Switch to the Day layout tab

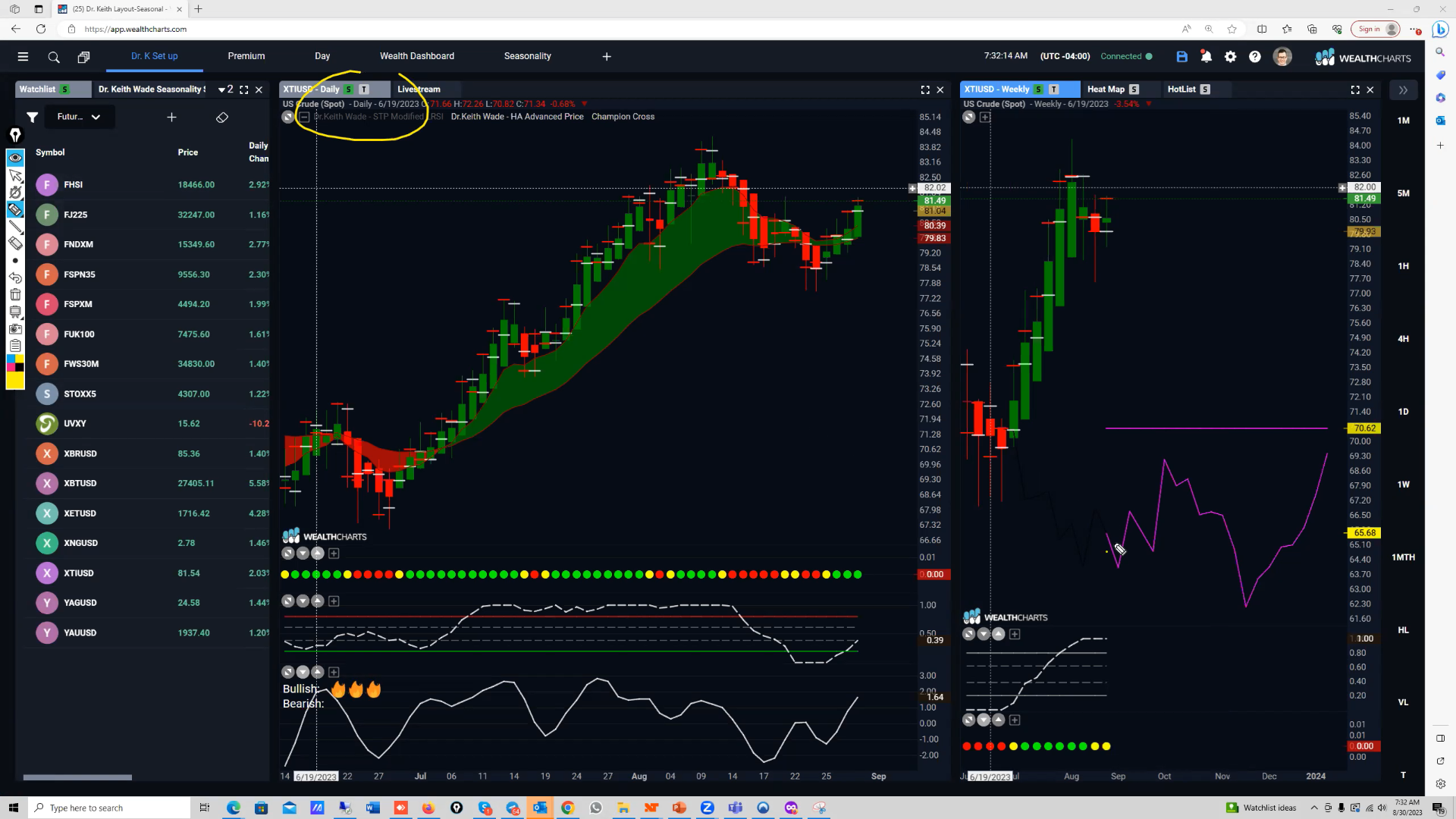322,56
